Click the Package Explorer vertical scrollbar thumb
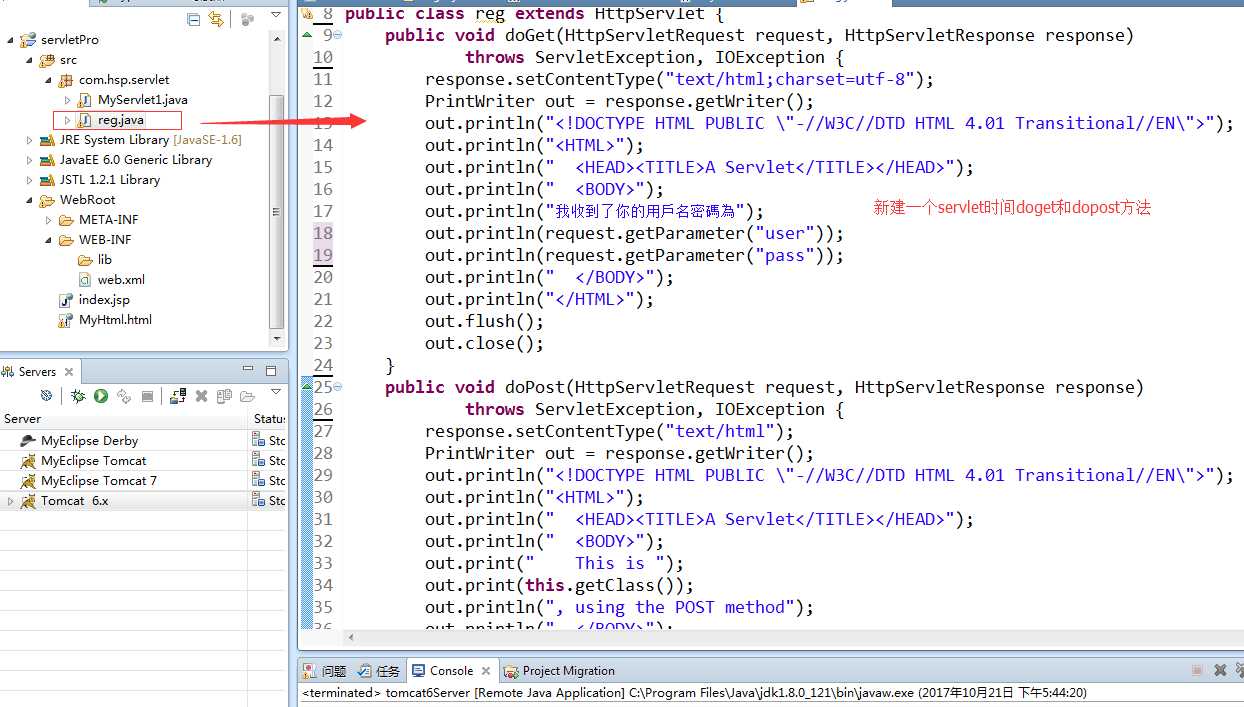The image size is (1244, 707). pos(277,210)
